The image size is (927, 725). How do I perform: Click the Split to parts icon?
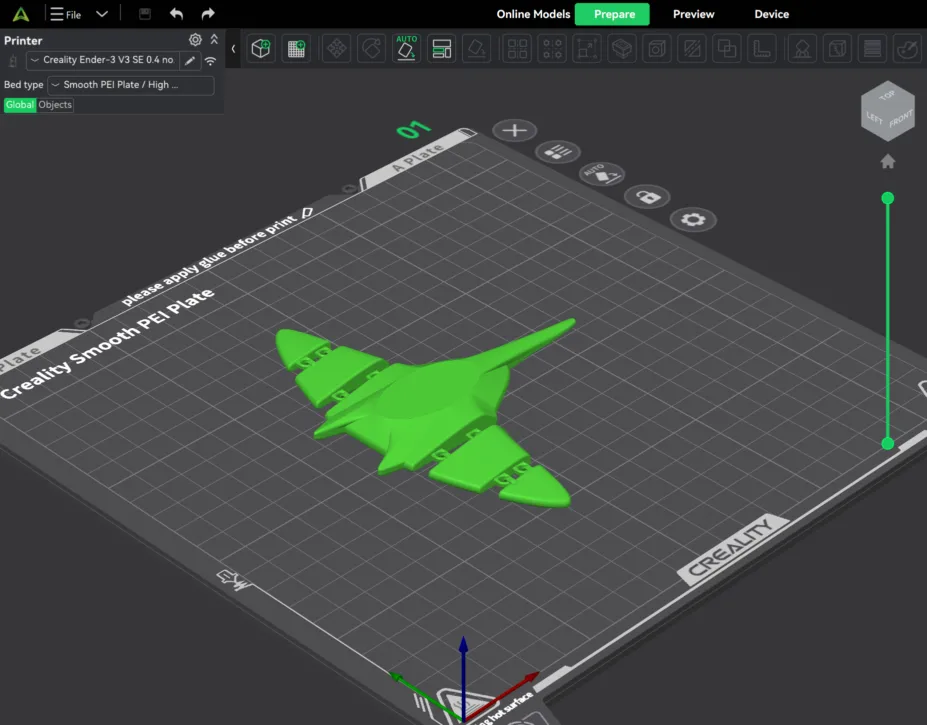552,48
